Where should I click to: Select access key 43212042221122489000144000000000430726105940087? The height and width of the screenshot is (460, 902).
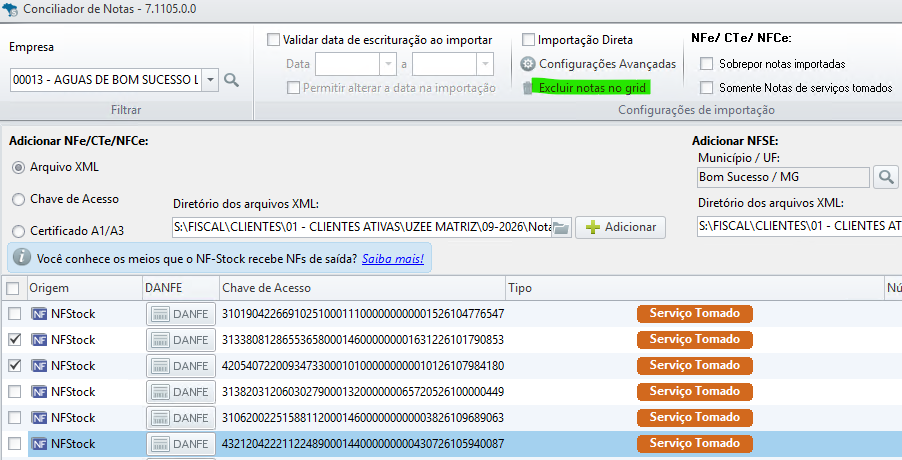(363, 444)
